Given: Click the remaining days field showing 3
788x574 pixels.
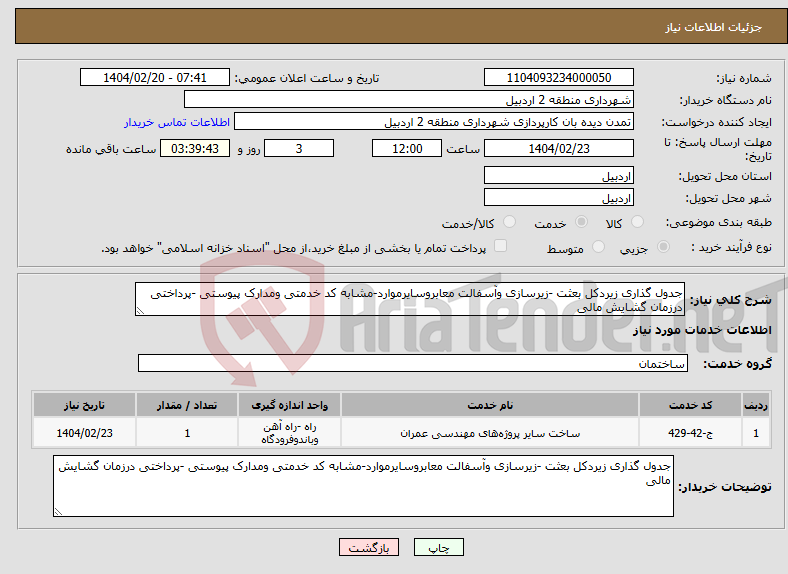Looking at the screenshot, I should (x=299, y=148).
